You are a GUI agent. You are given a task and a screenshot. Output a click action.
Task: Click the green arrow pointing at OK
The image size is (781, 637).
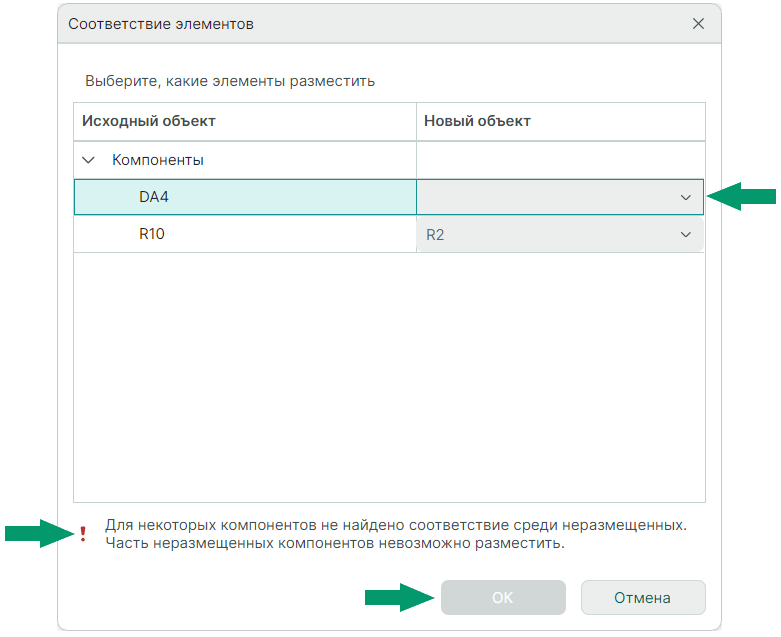[397, 598]
